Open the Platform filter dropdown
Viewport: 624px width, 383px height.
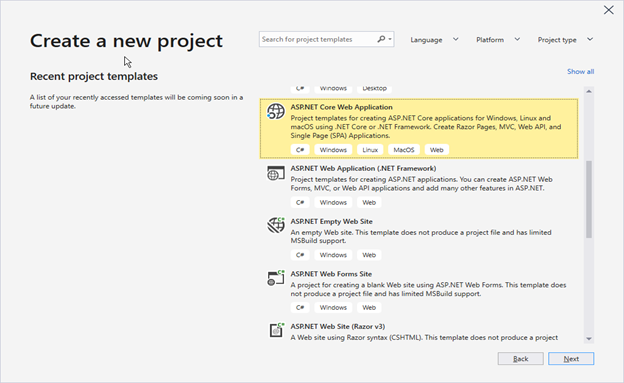(x=498, y=40)
